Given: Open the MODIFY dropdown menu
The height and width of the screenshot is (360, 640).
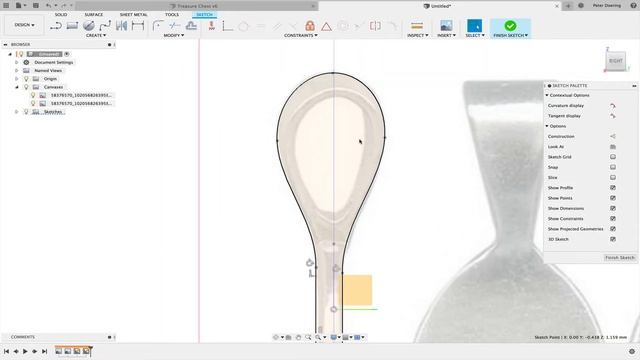Looking at the screenshot, I should coord(174,36).
